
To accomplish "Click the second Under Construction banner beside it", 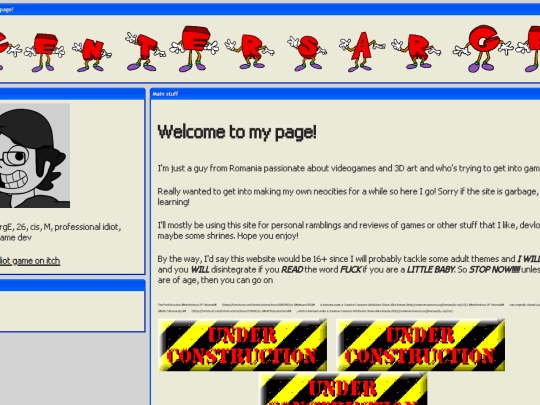I will pyautogui.click(x=421, y=345).
